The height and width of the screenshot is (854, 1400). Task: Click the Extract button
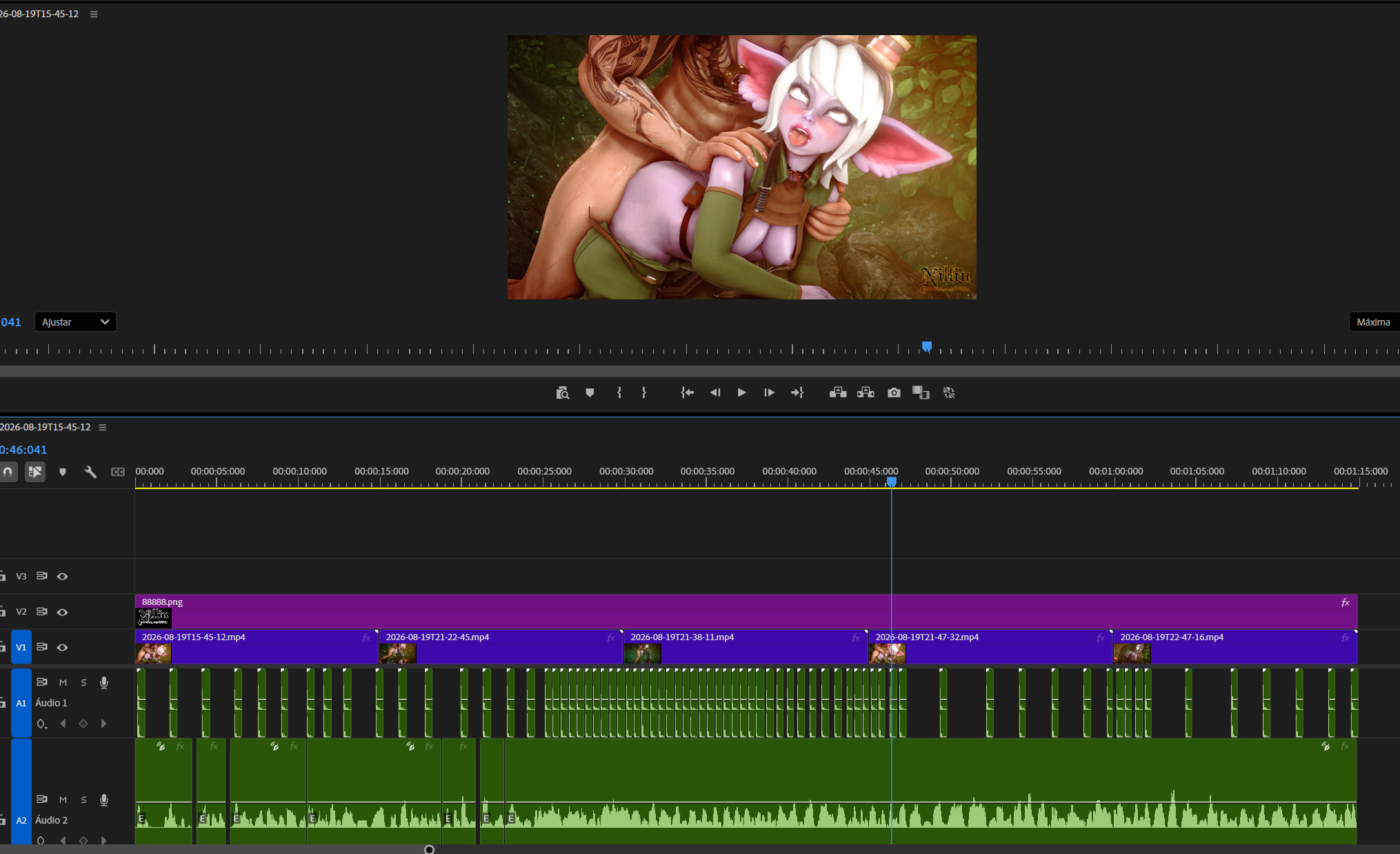pos(866,393)
